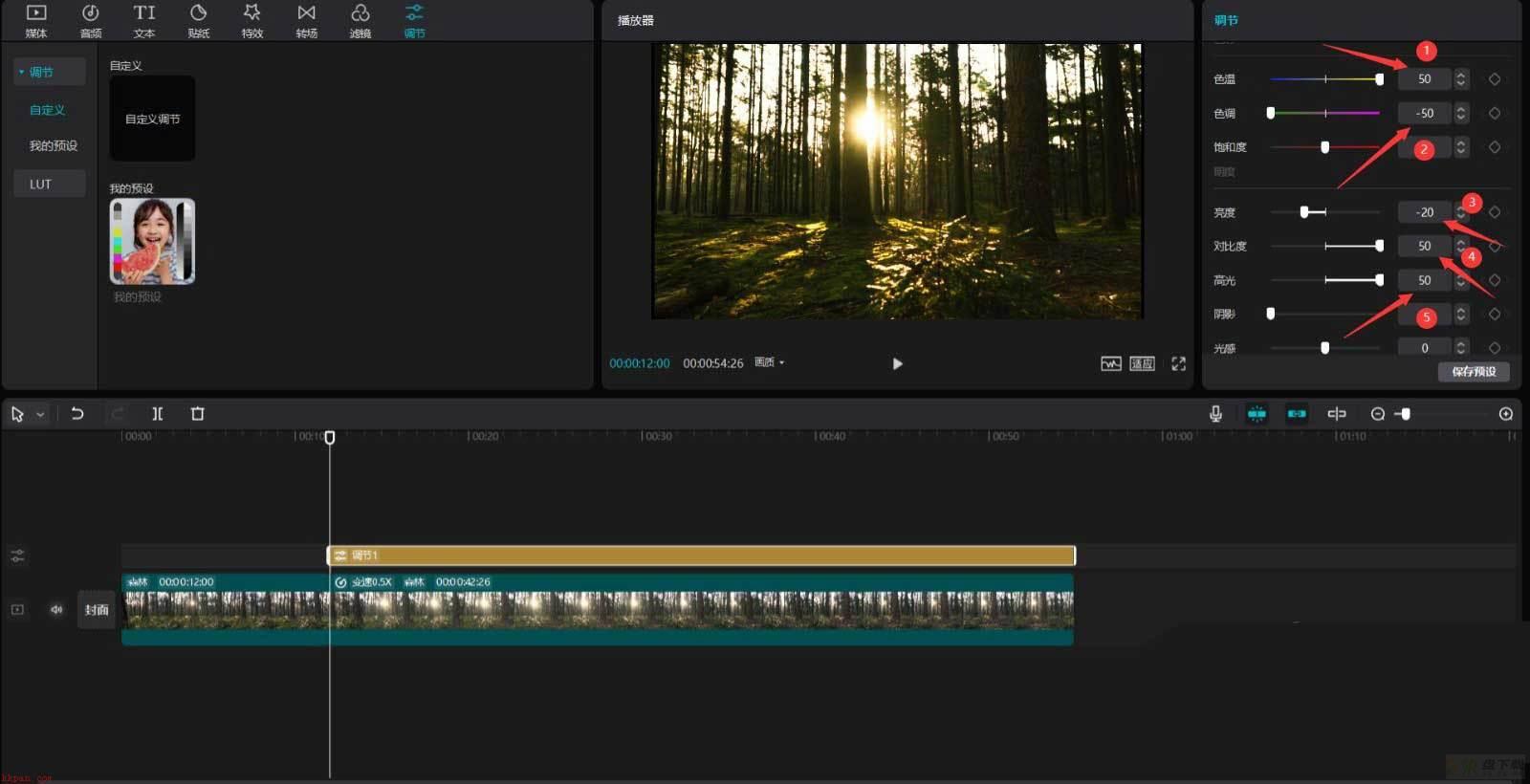
Task: Adjust the 高光 highlights slider handle
Action: pos(1379,280)
